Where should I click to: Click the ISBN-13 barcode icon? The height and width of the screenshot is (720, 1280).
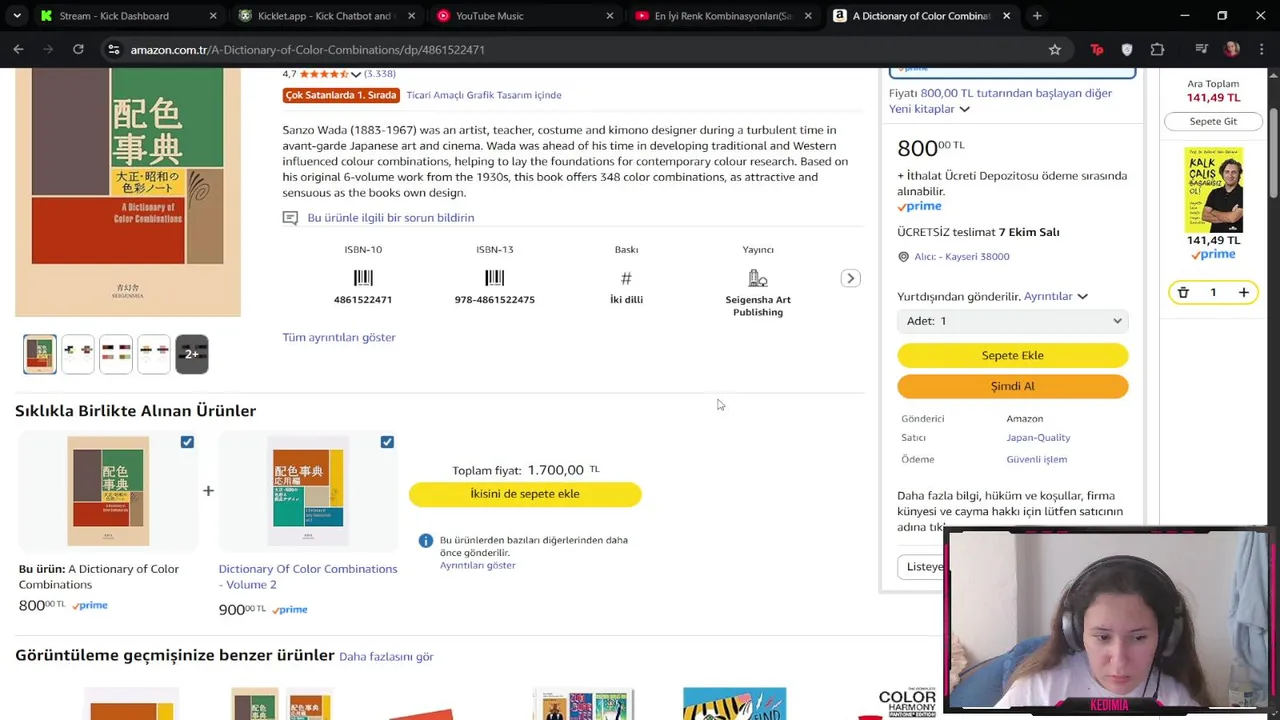pyautogui.click(x=494, y=278)
